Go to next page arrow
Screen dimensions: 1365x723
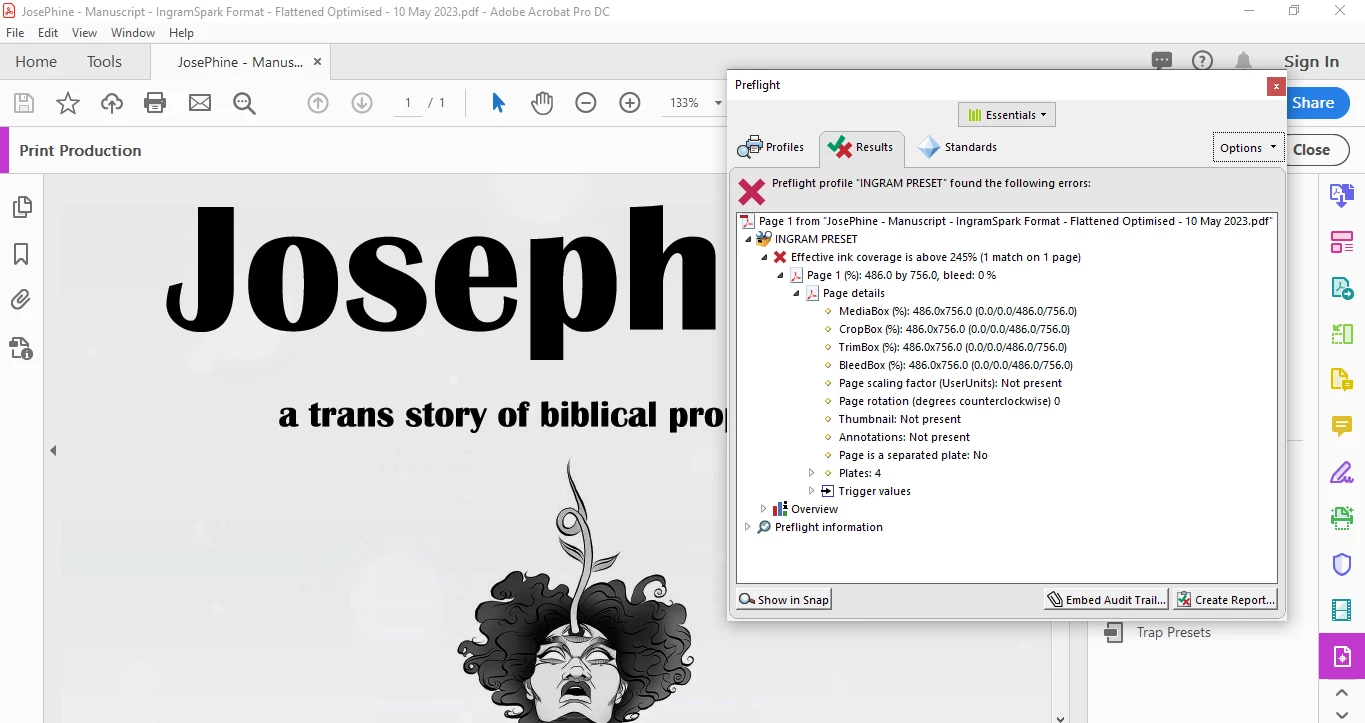[362, 103]
